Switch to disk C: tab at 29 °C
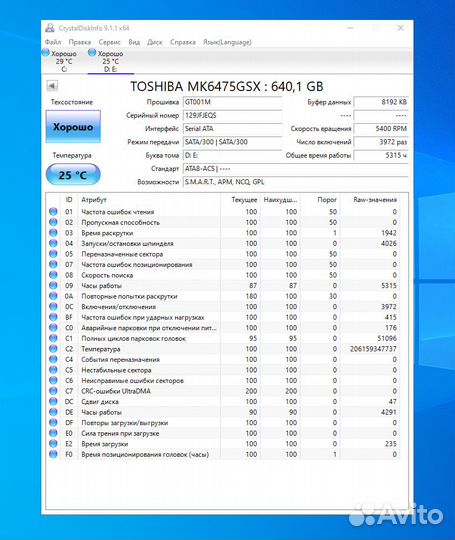This screenshot has width=455, height=540. (64, 61)
